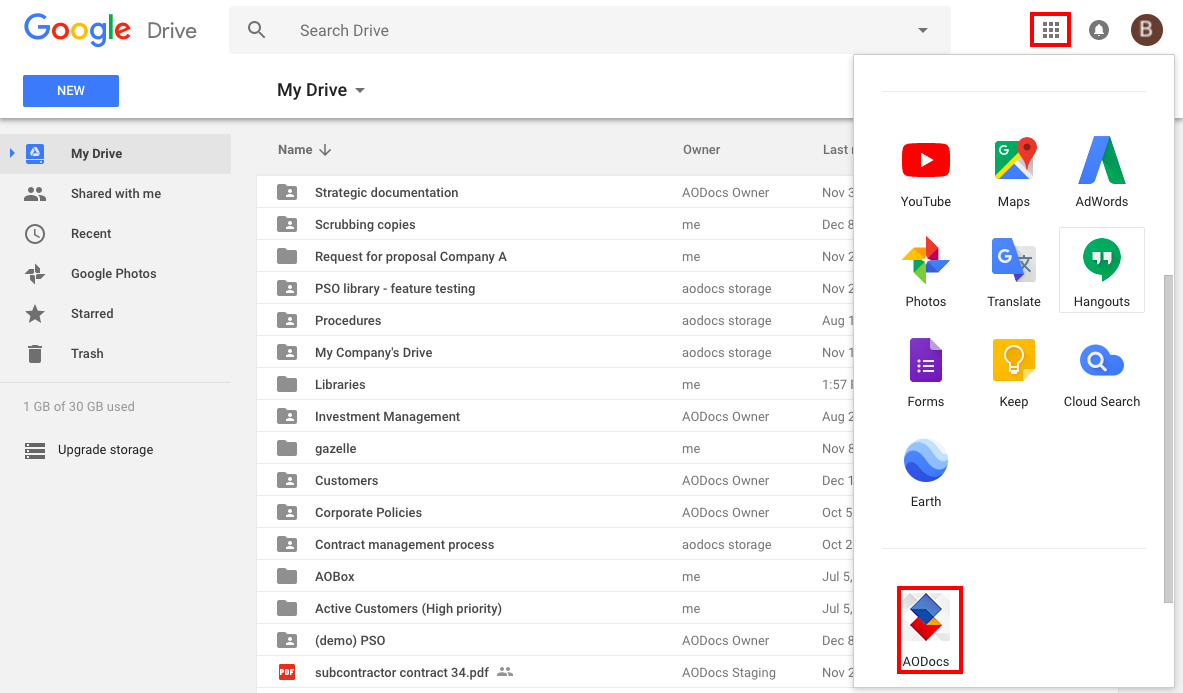Open Google Photos in the sidebar
The image size is (1183, 693).
coord(114,273)
